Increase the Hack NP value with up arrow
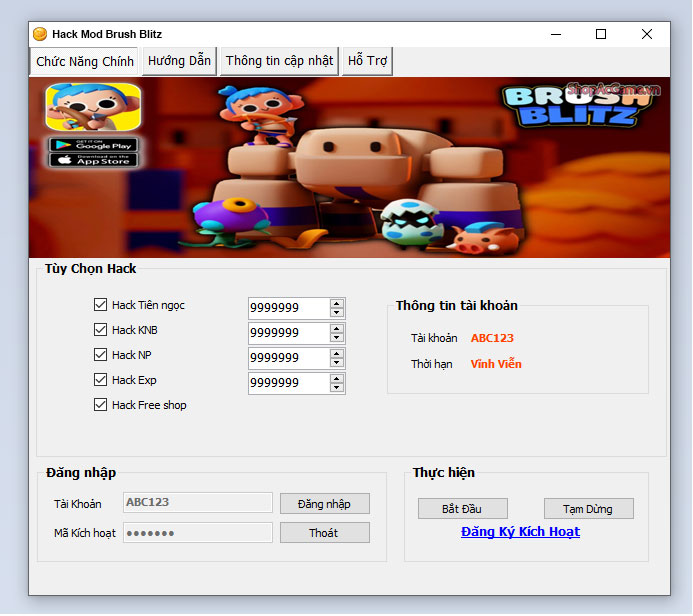The width and height of the screenshot is (693, 616). 337,354
